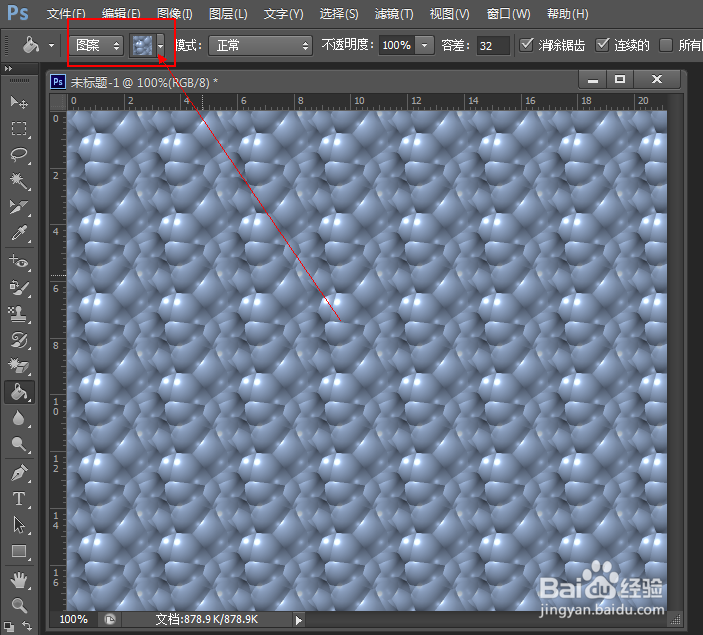The image size is (703, 635).
Task: Select the Magic Wand tool
Action: (19, 181)
